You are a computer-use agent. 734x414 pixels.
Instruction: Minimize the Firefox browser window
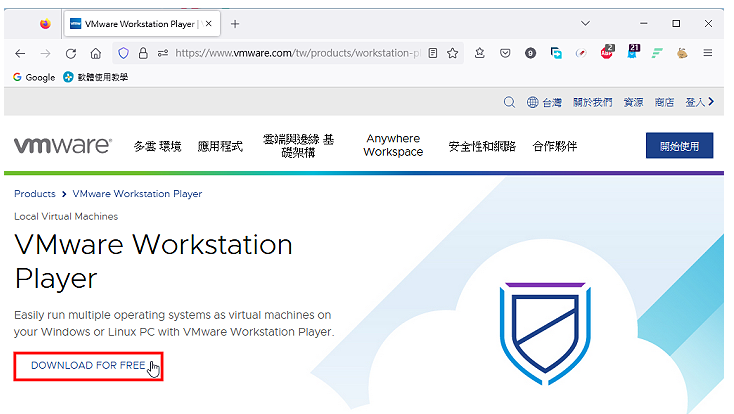[644, 23]
